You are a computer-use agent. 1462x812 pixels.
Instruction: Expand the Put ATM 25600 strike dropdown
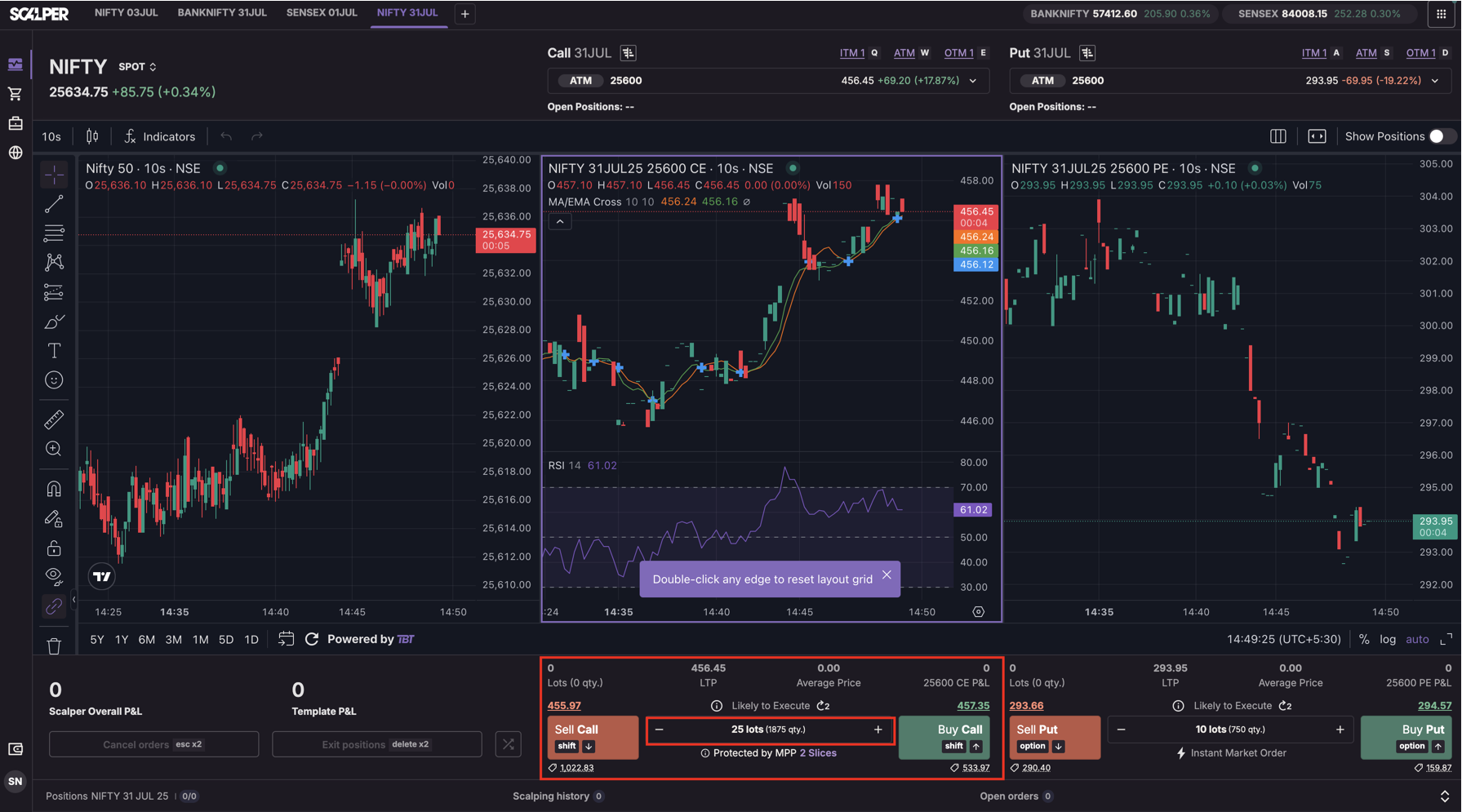point(1435,81)
